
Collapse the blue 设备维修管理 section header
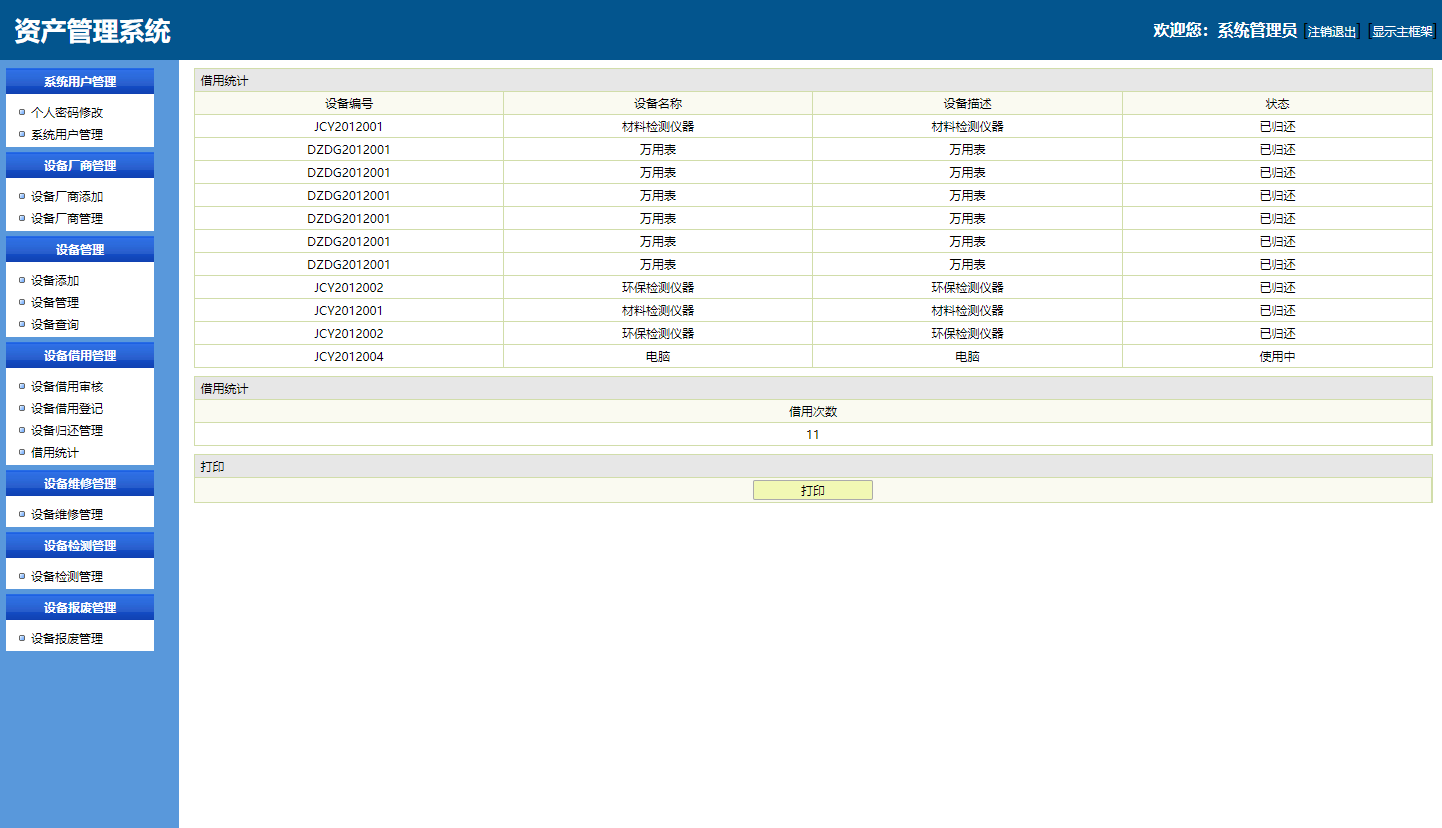point(80,483)
